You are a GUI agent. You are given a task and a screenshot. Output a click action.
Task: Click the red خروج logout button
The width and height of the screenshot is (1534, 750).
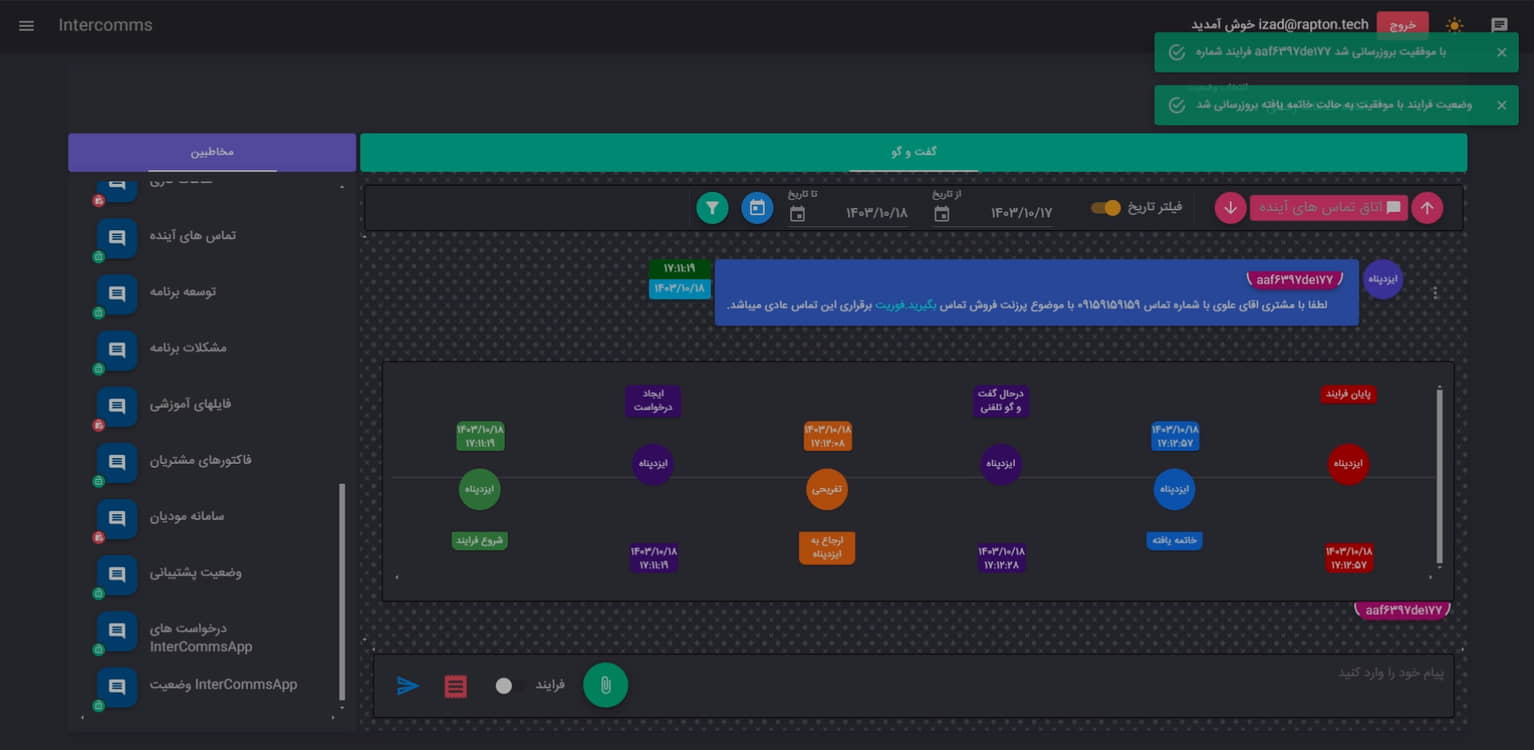tap(1402, 25)
